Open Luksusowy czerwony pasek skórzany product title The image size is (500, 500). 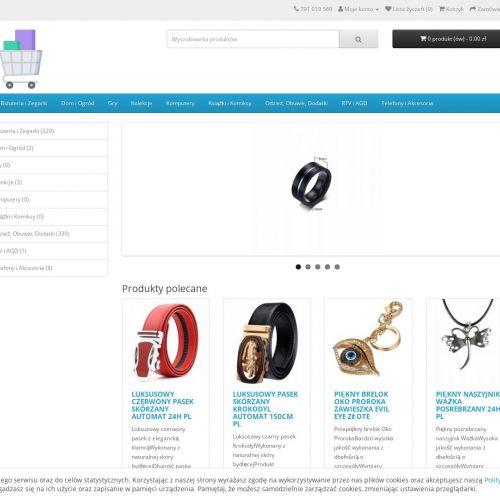point(162,405)
